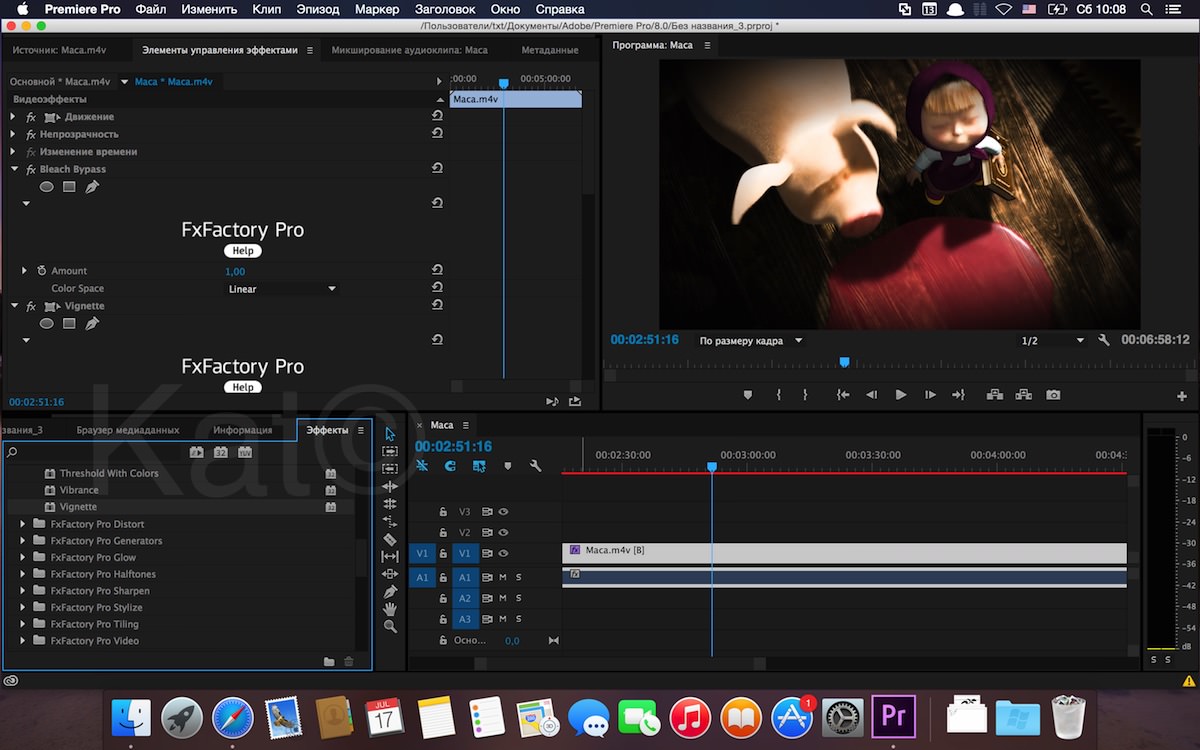The height and width of the screenshot is (750, 1200).
Task: Go to In point in Program monitor
Action: [843, 395]
